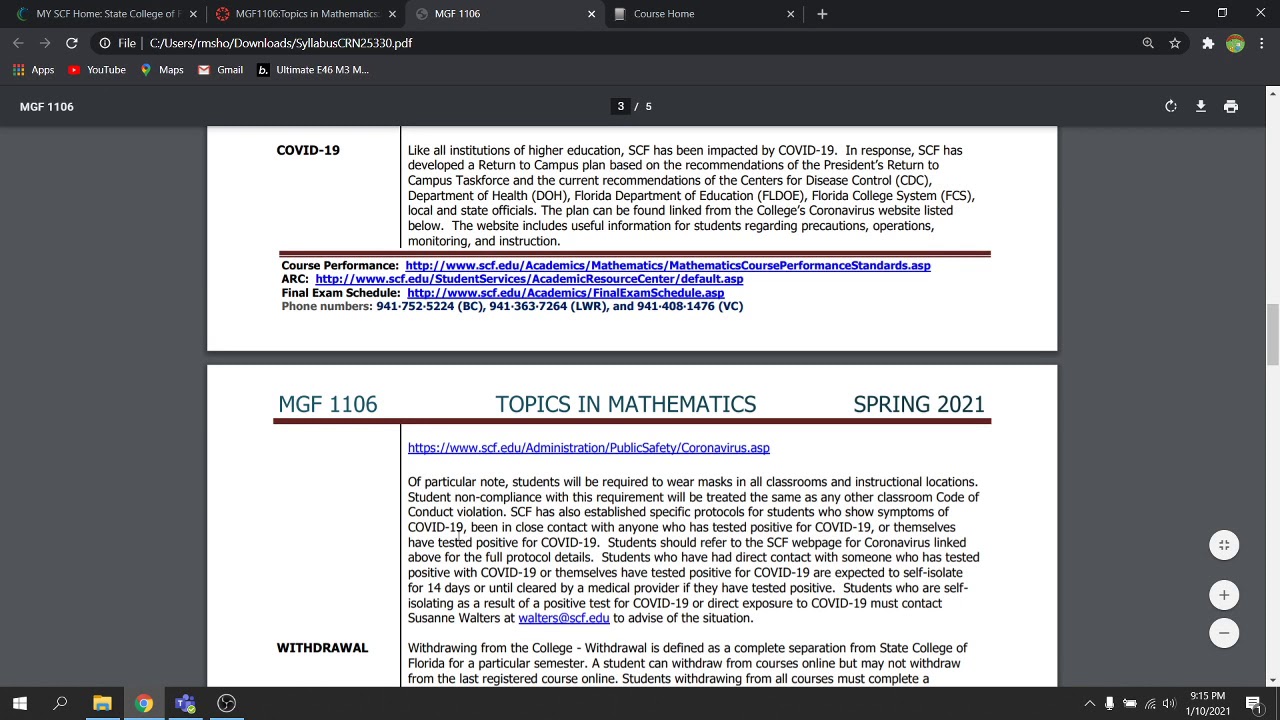This screenshot has height=720, width=1280.
Task: Click the COVID-19 section heading
Action: pyautogui.click(x=308, y=150)
